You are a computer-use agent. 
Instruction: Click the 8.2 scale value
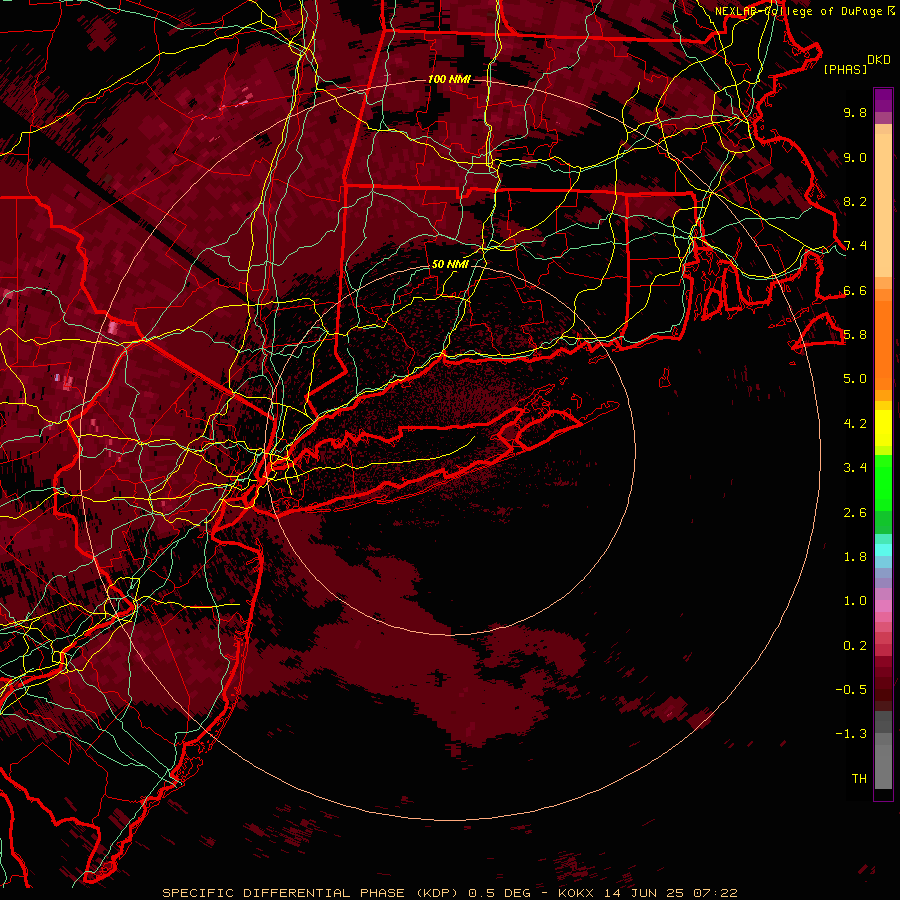click(x=855, y=201)
